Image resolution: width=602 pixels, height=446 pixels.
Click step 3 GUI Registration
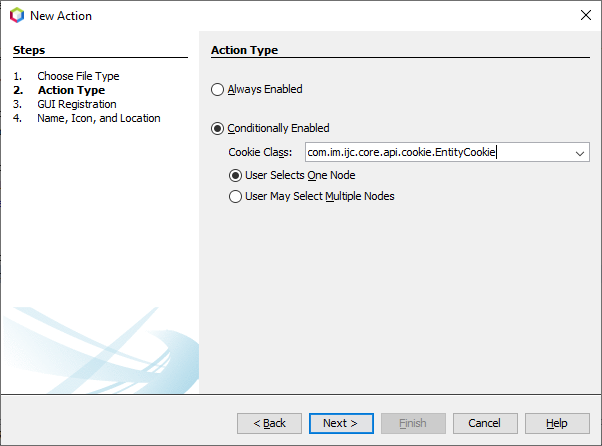coord(76,104)
